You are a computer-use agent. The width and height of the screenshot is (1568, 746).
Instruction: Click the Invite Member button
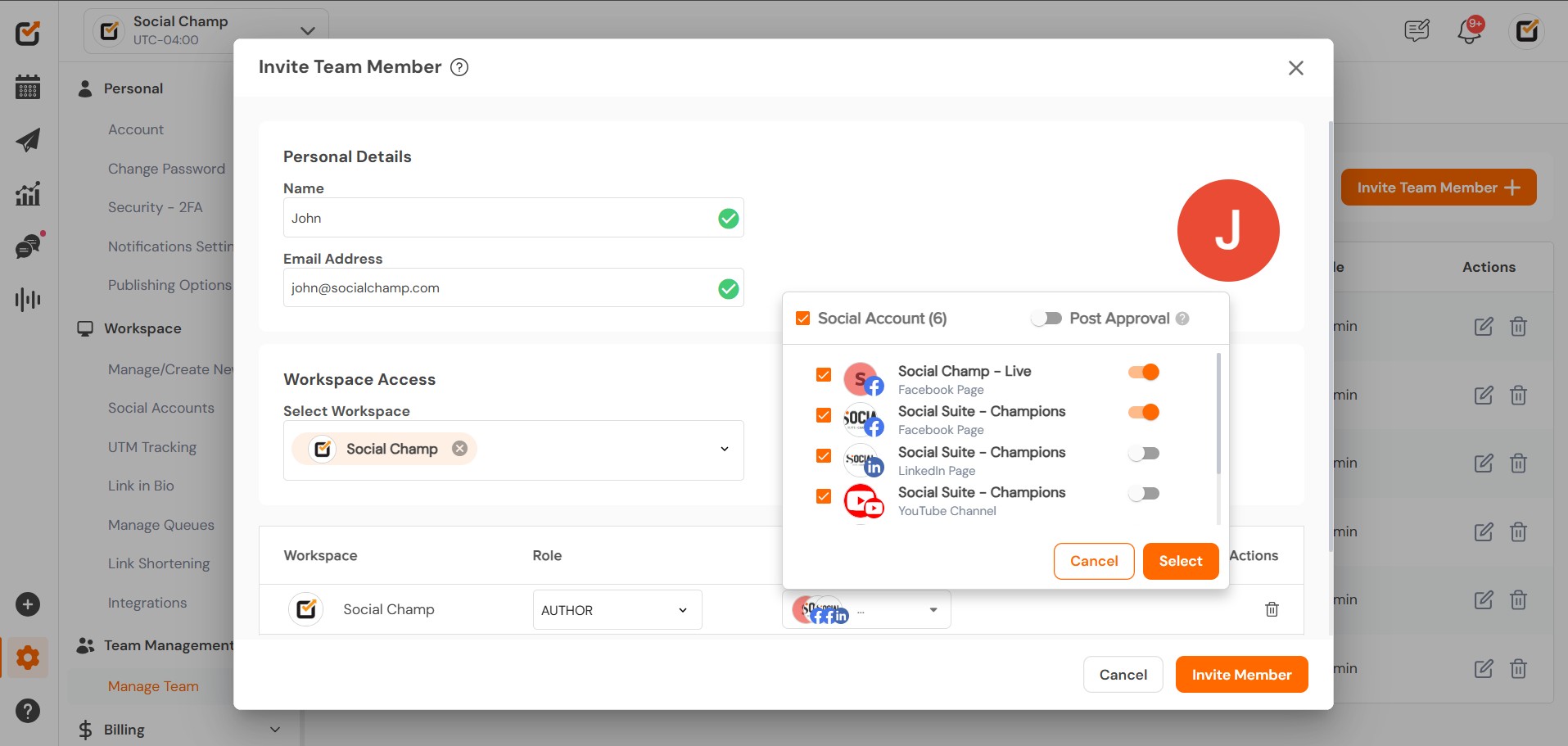(1241, 675)
